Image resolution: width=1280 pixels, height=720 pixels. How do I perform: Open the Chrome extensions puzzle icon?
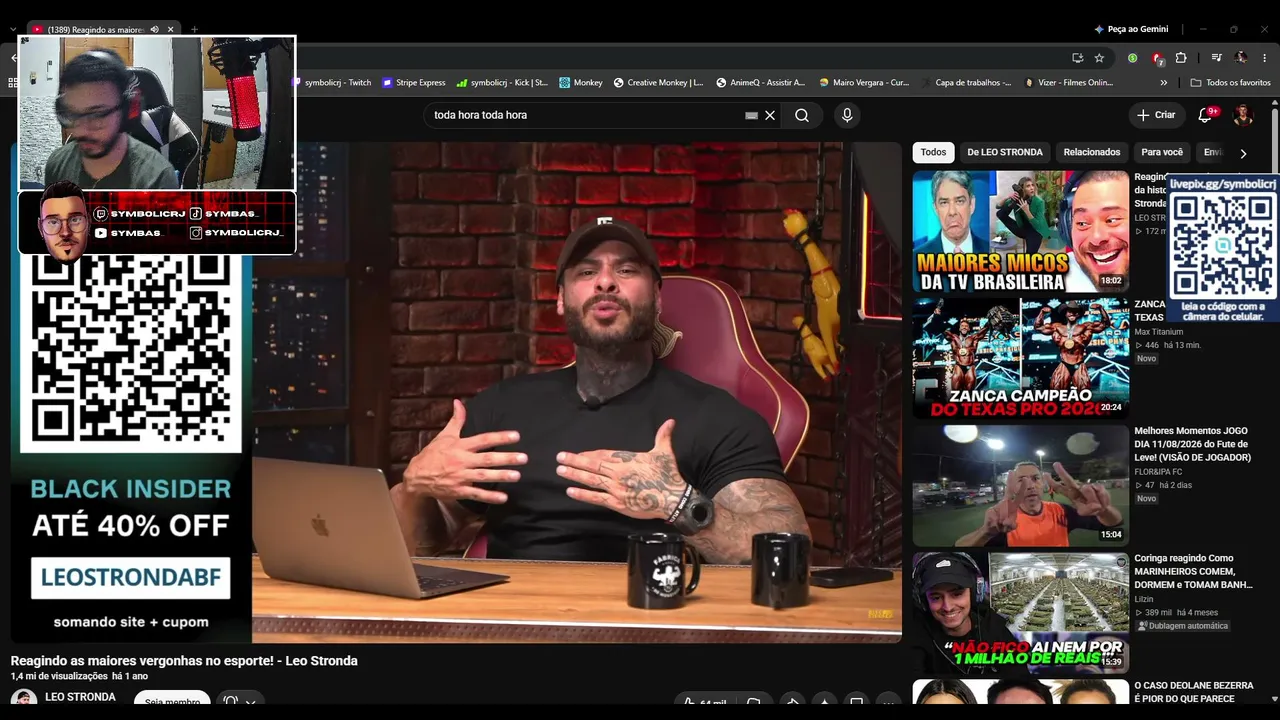pyautogui.click(x=1181, y=58)
